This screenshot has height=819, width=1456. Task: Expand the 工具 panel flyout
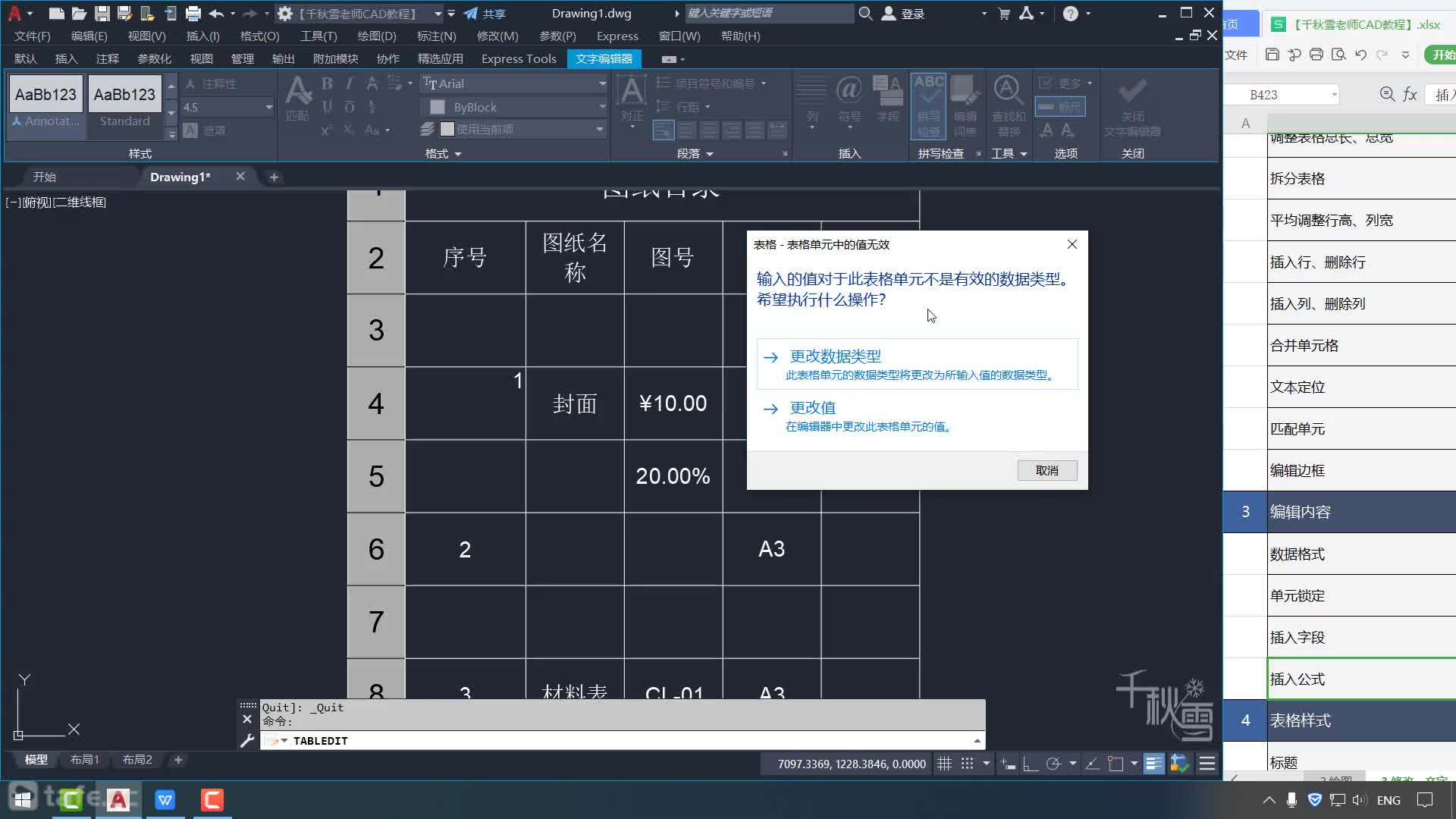tap(1009, 154)
